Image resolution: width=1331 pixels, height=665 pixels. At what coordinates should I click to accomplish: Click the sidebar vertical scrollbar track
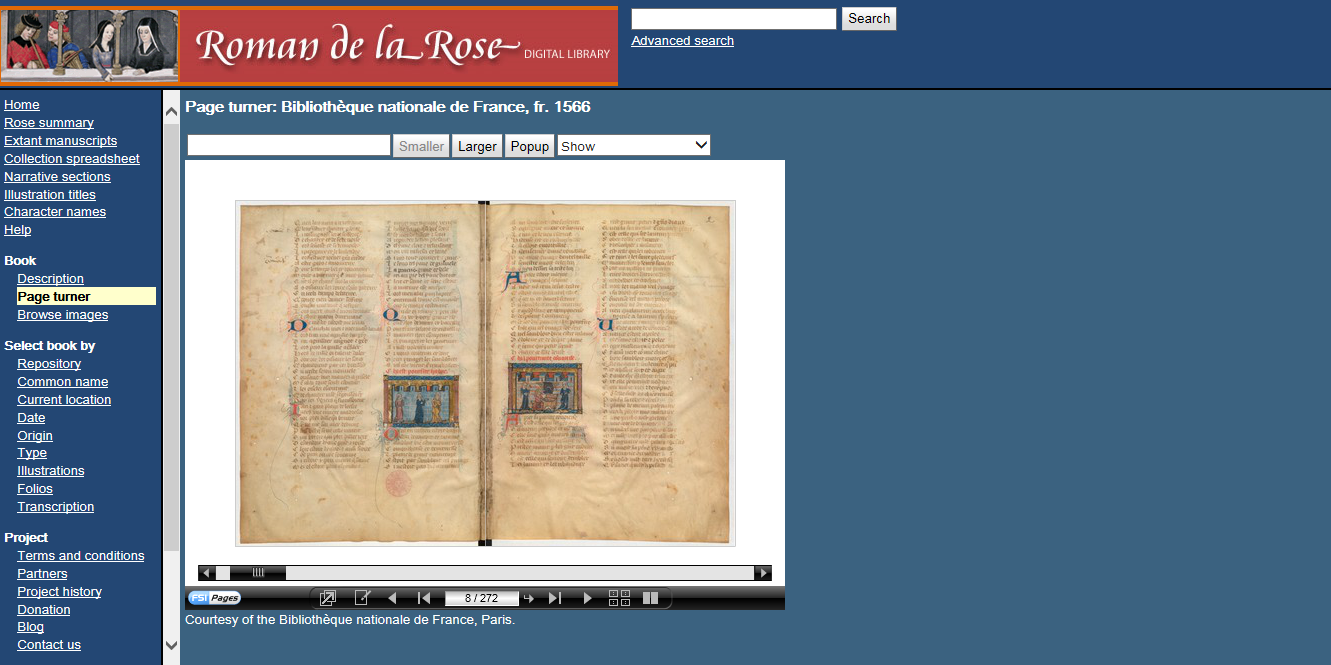[171, 380]
